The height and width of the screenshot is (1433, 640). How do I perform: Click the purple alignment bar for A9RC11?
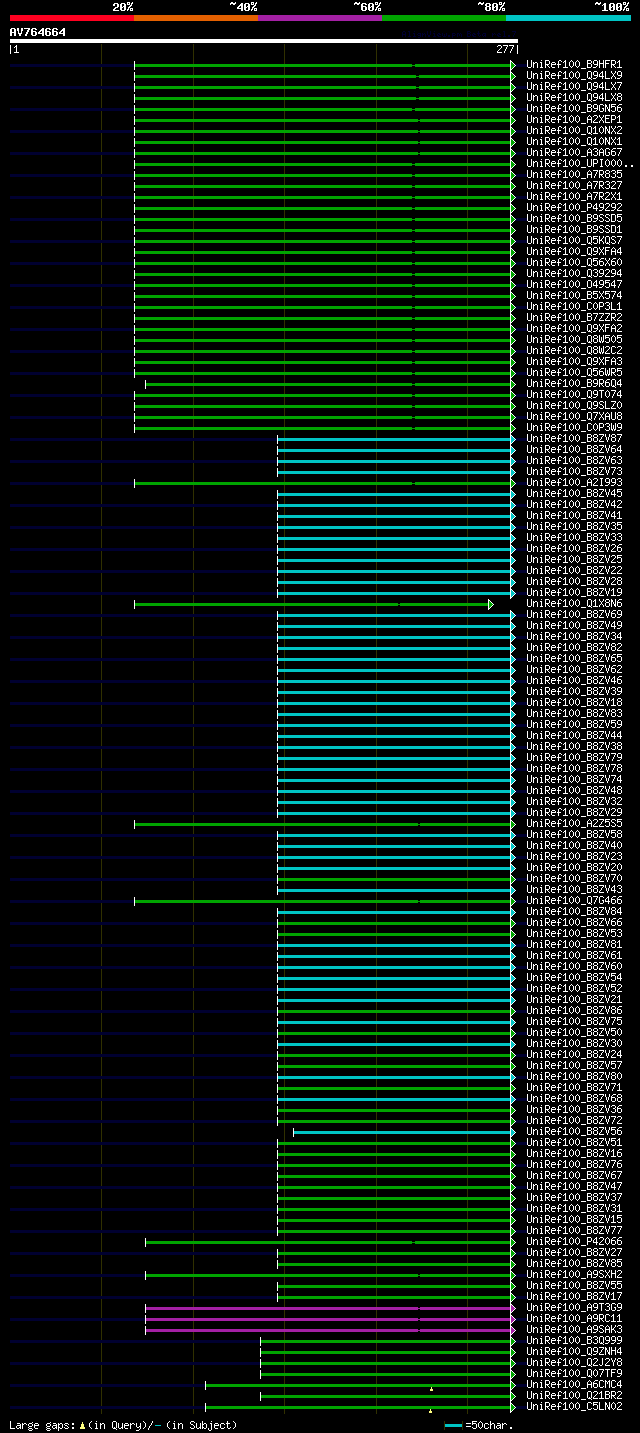point(328,1319)
